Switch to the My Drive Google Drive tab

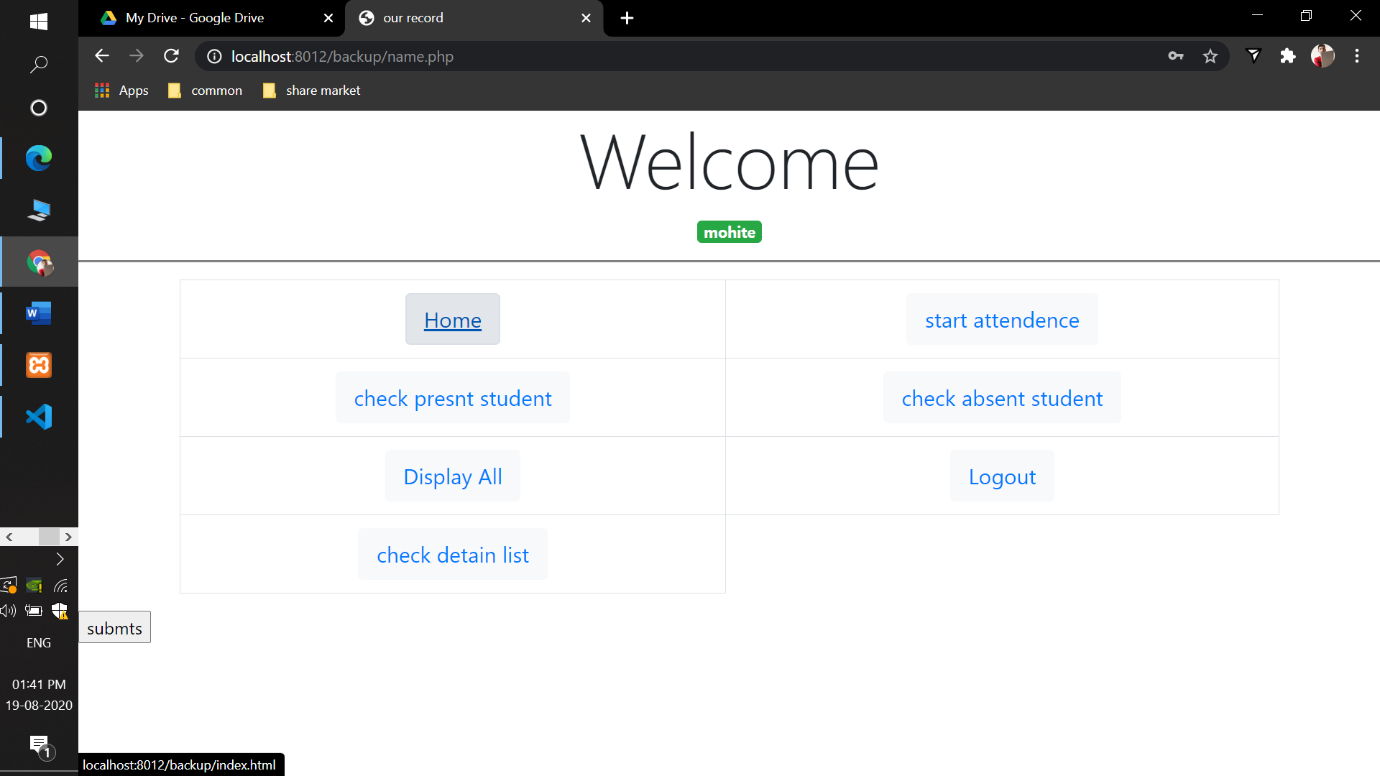tap(196, 17)
